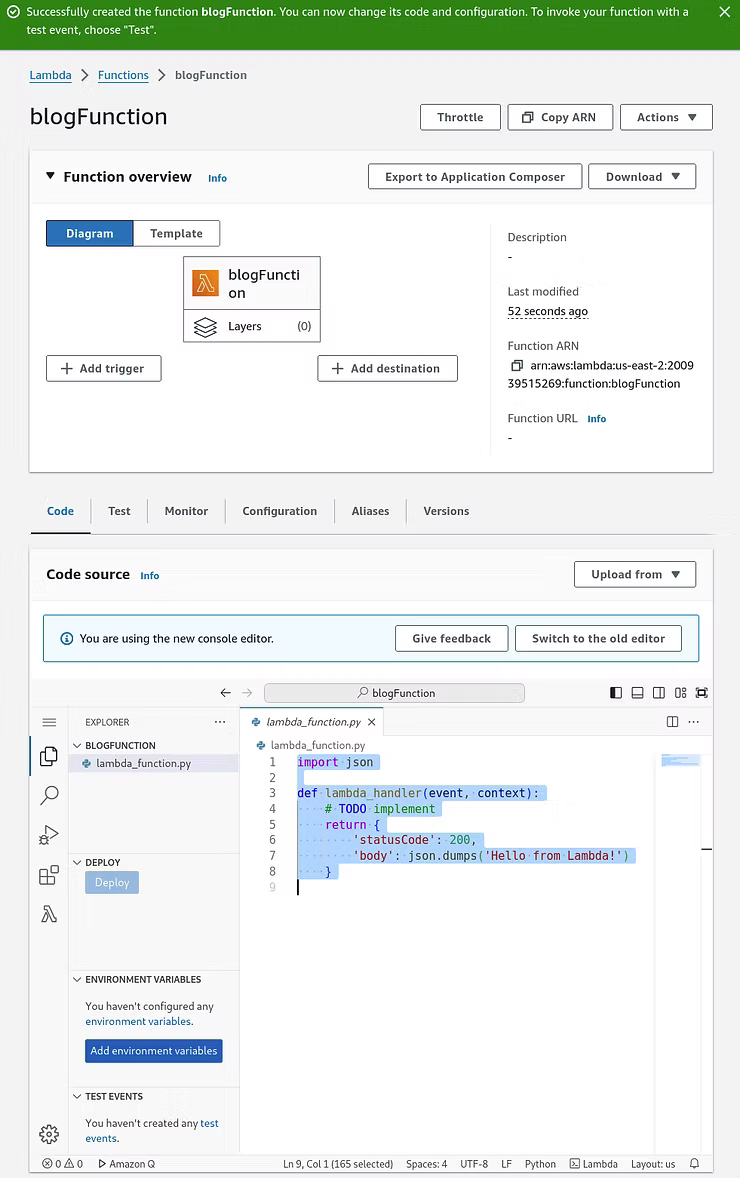Switch to the Versions tab
The image size is (740, 1178).
pyautogui.click(x=446, y=511)
